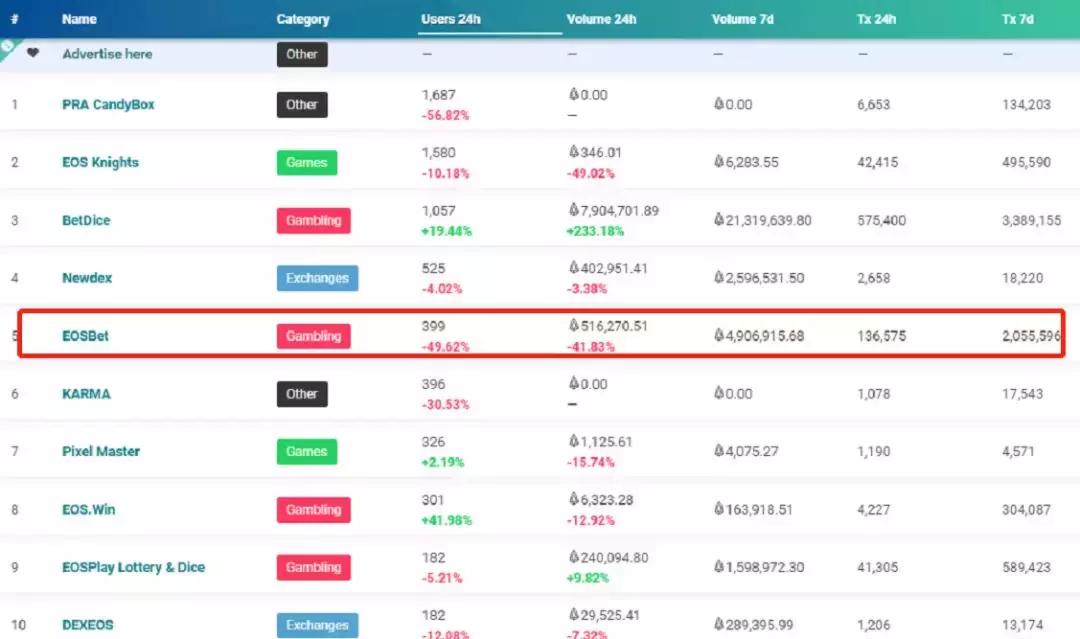Click Exchanges tag for DEXEOS

[318, 625]
